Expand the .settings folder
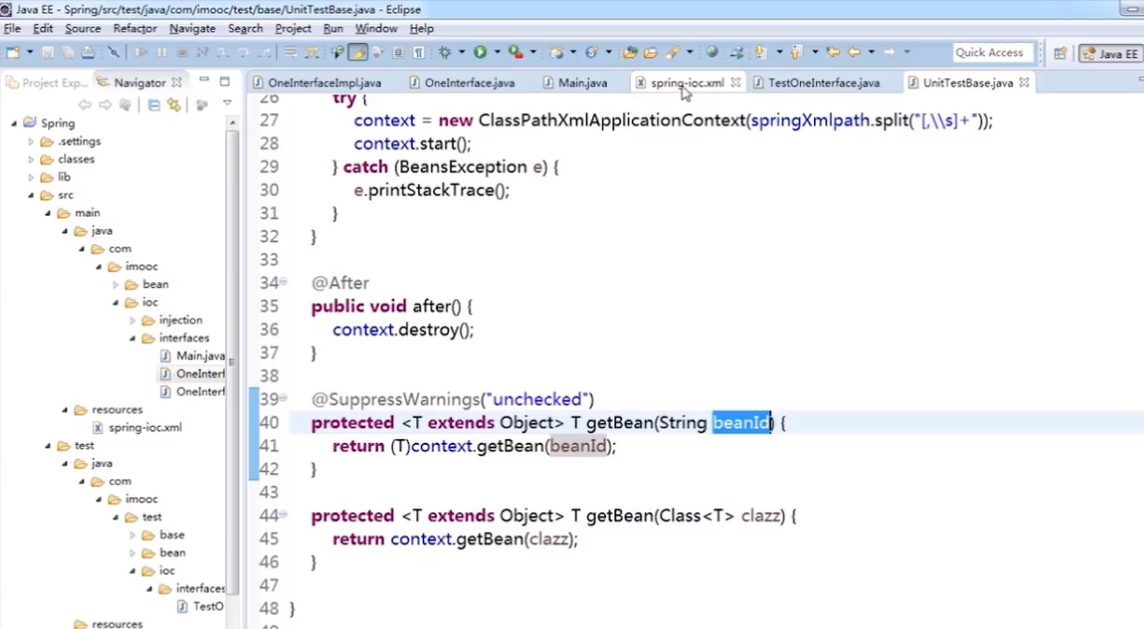This screenshot has width=1144, height=629. pos(31,142)
